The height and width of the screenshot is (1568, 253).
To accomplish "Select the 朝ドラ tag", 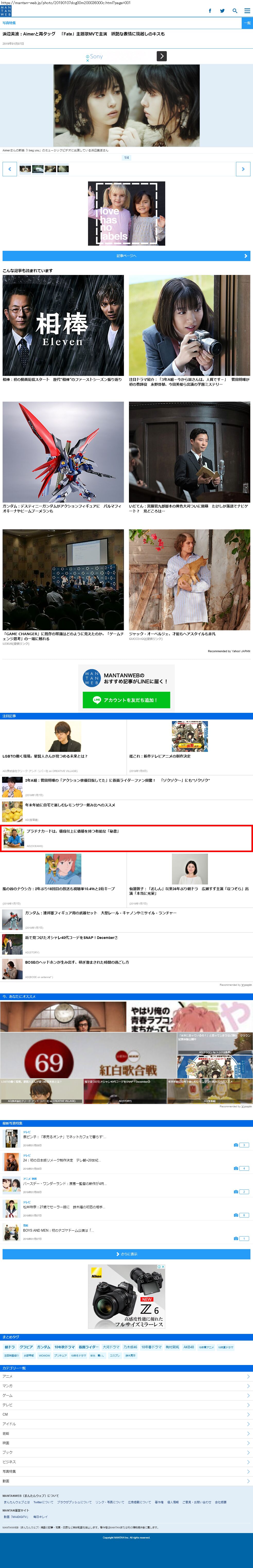I will pos(10,1347).
